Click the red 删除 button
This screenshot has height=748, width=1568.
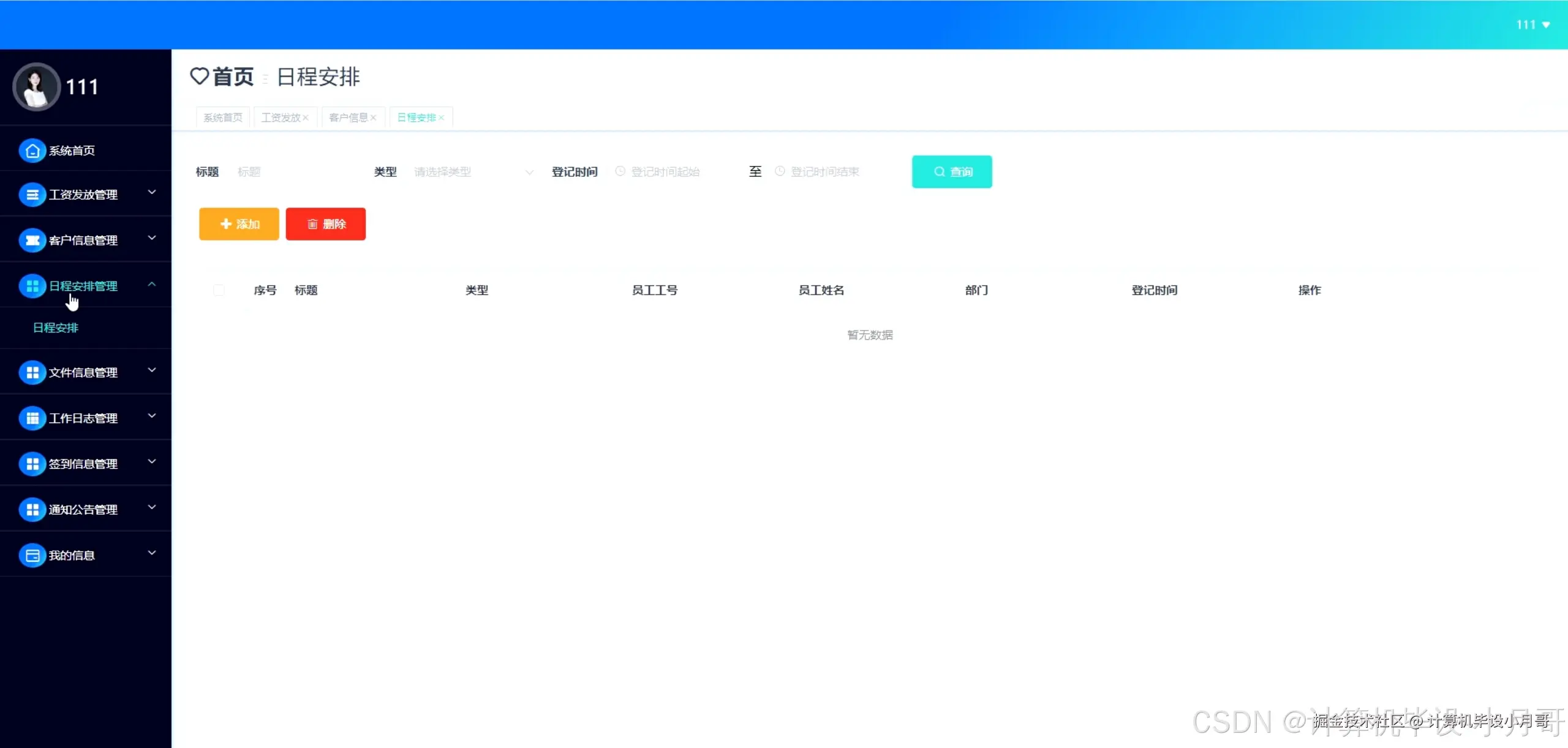click(325, 224)
